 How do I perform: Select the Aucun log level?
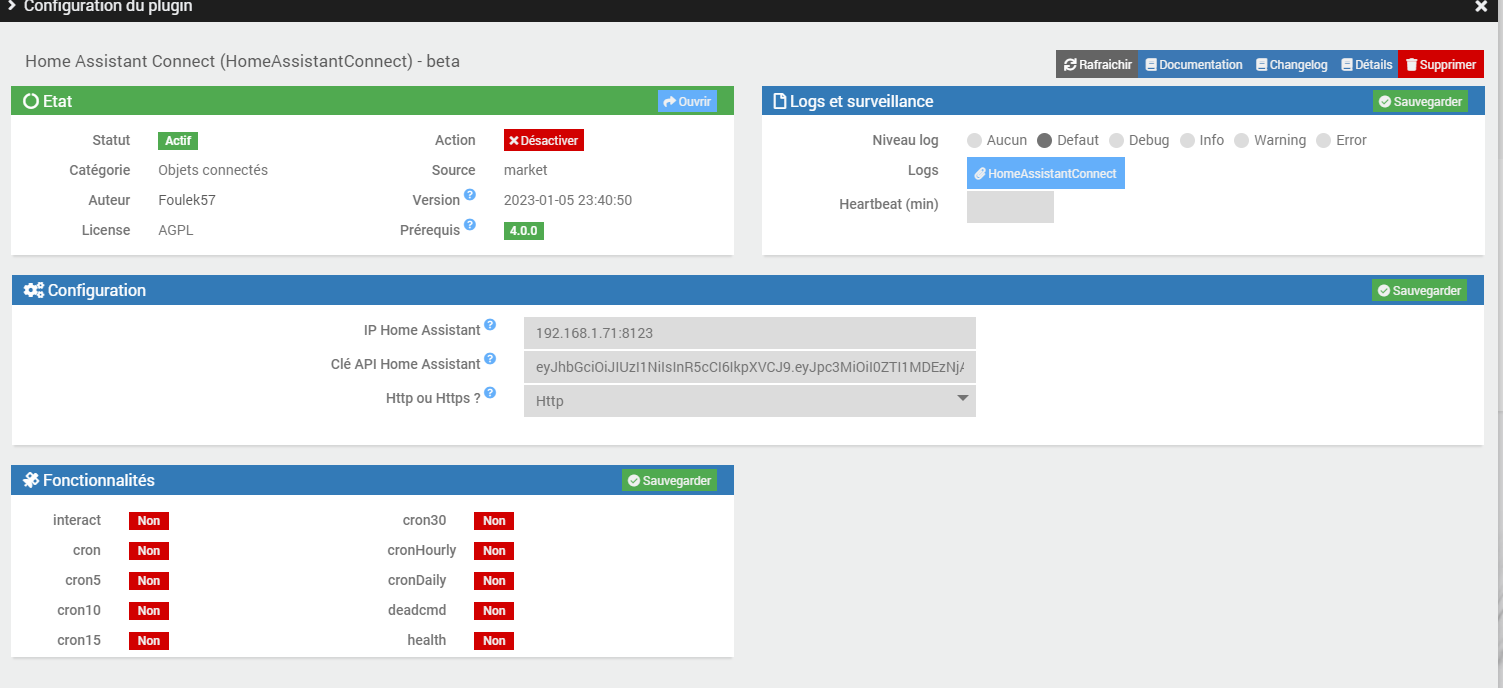point(974,140)
